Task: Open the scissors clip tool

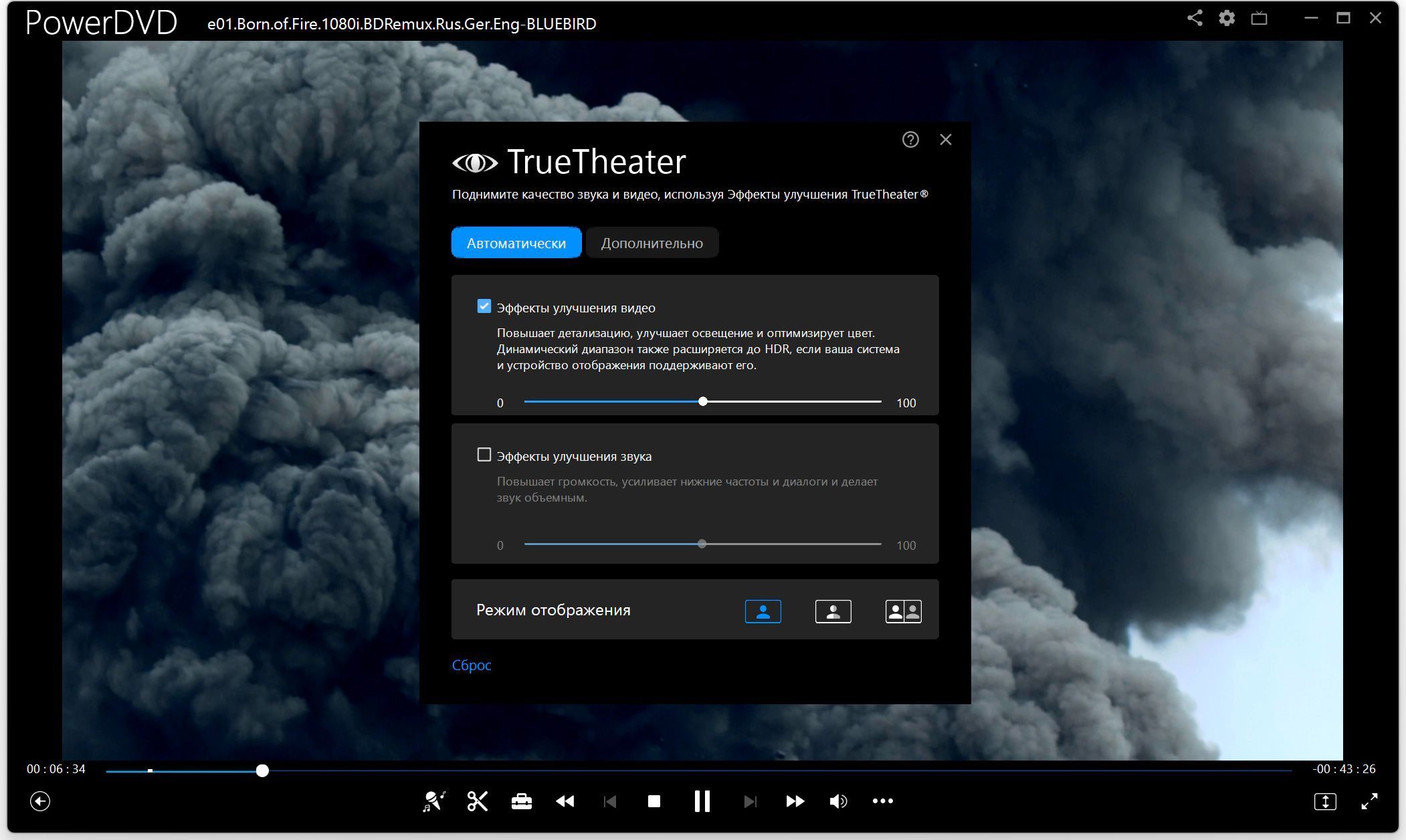Action: click(478, 801)
